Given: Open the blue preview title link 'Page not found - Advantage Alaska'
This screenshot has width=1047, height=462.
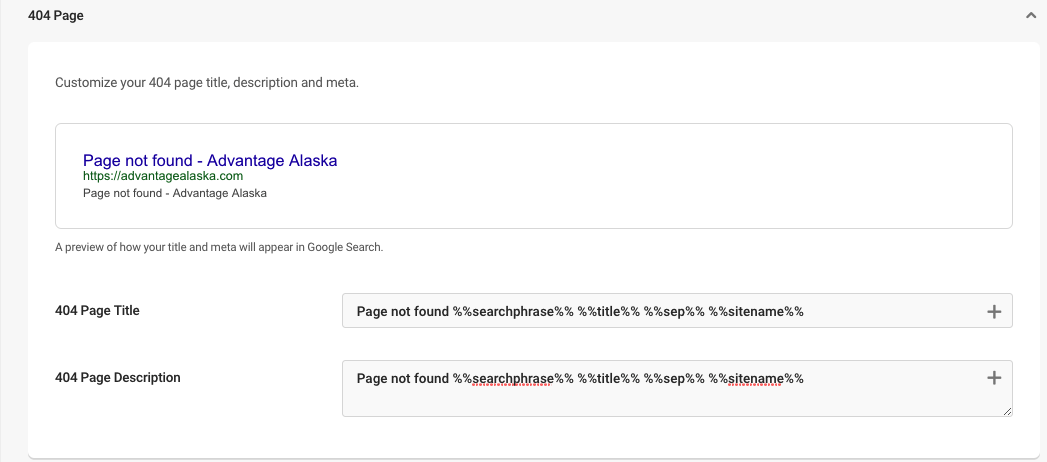Looking at the screenshot, I should click(210, 160).
